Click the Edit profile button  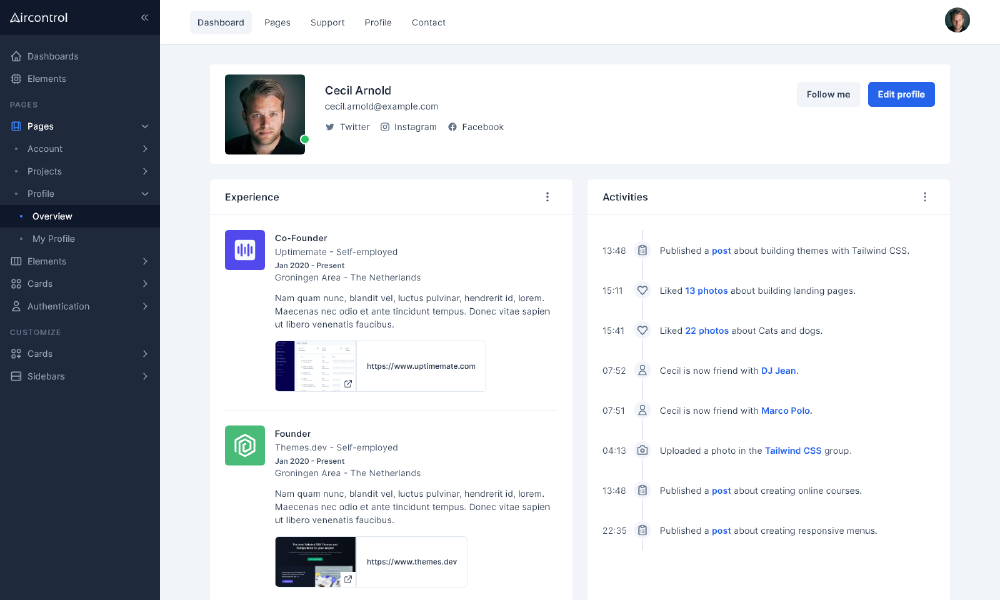pyautogui.click(x=901, y=94)
